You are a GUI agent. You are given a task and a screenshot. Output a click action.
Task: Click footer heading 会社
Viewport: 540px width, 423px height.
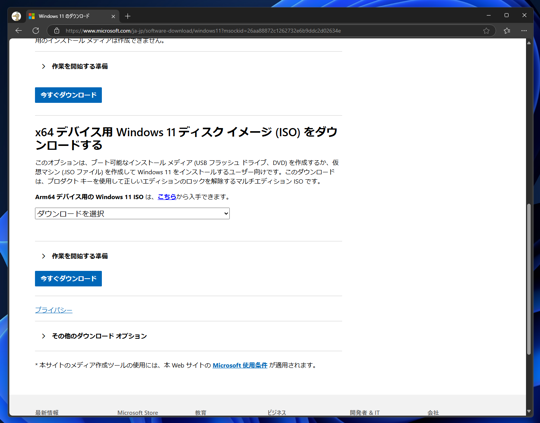433,412
